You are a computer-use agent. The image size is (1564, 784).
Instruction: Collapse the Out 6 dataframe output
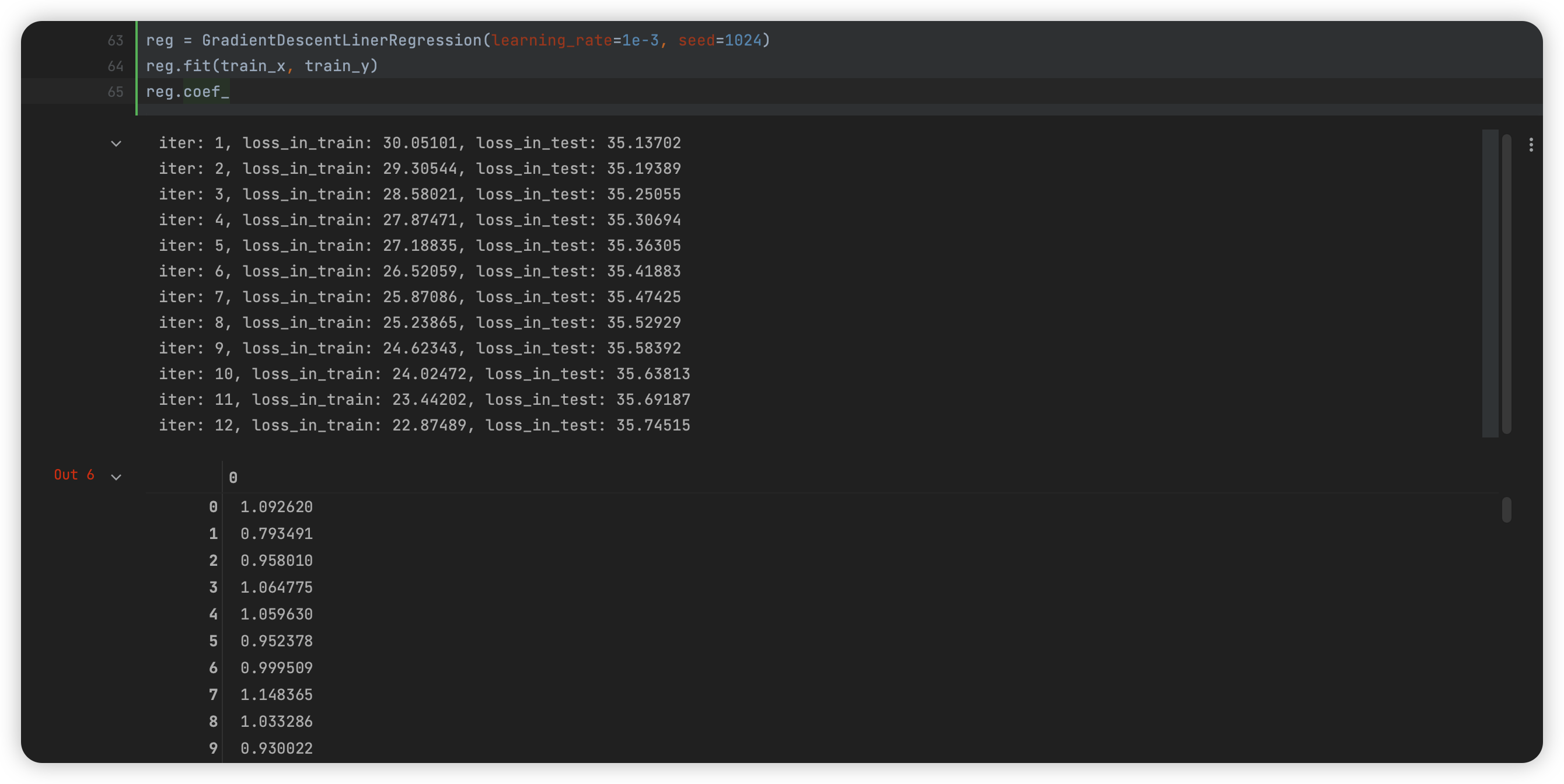tap(116, 477)
